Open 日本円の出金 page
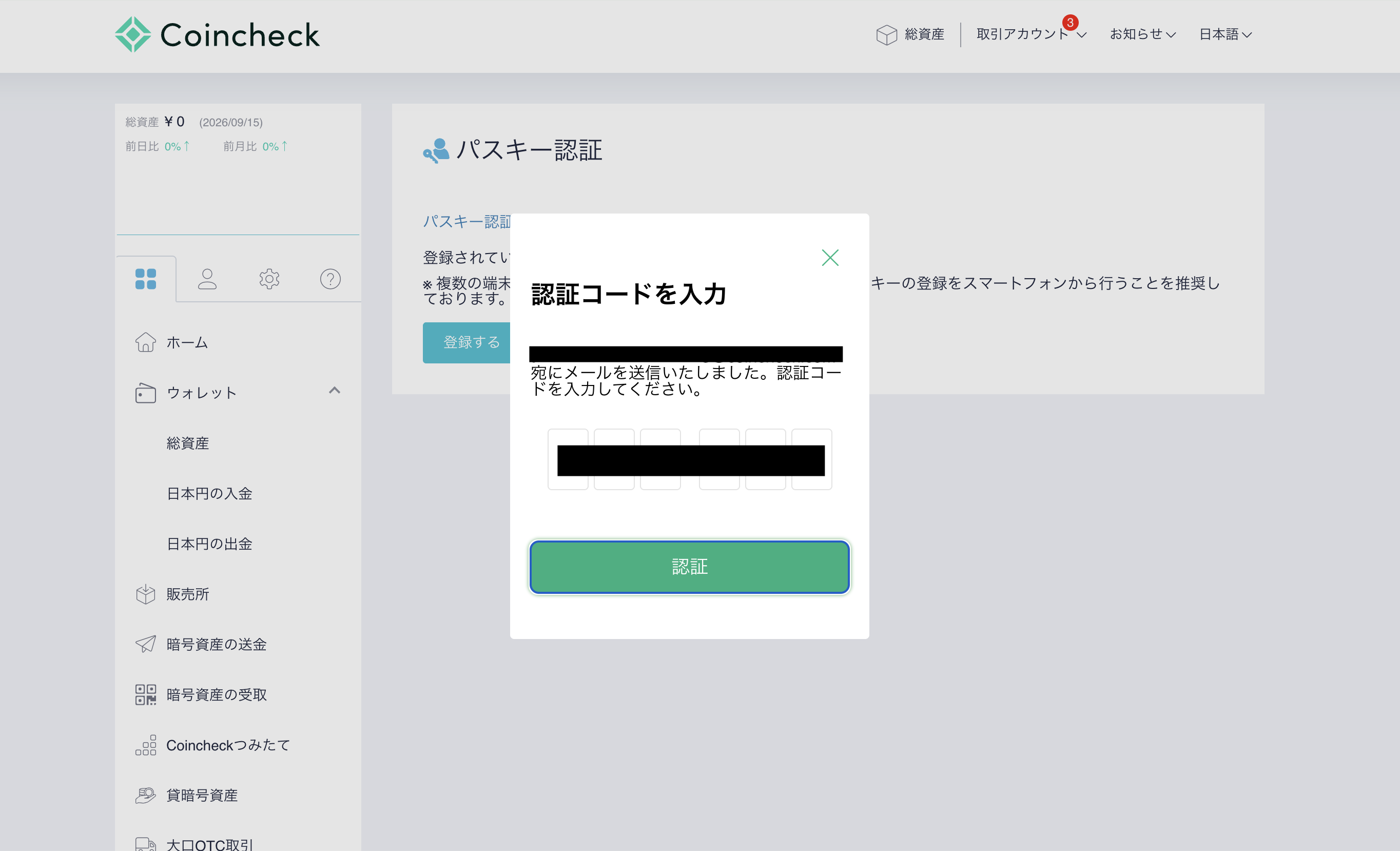1400x851 pixels. pyautogui.click(x=209, y=544)
